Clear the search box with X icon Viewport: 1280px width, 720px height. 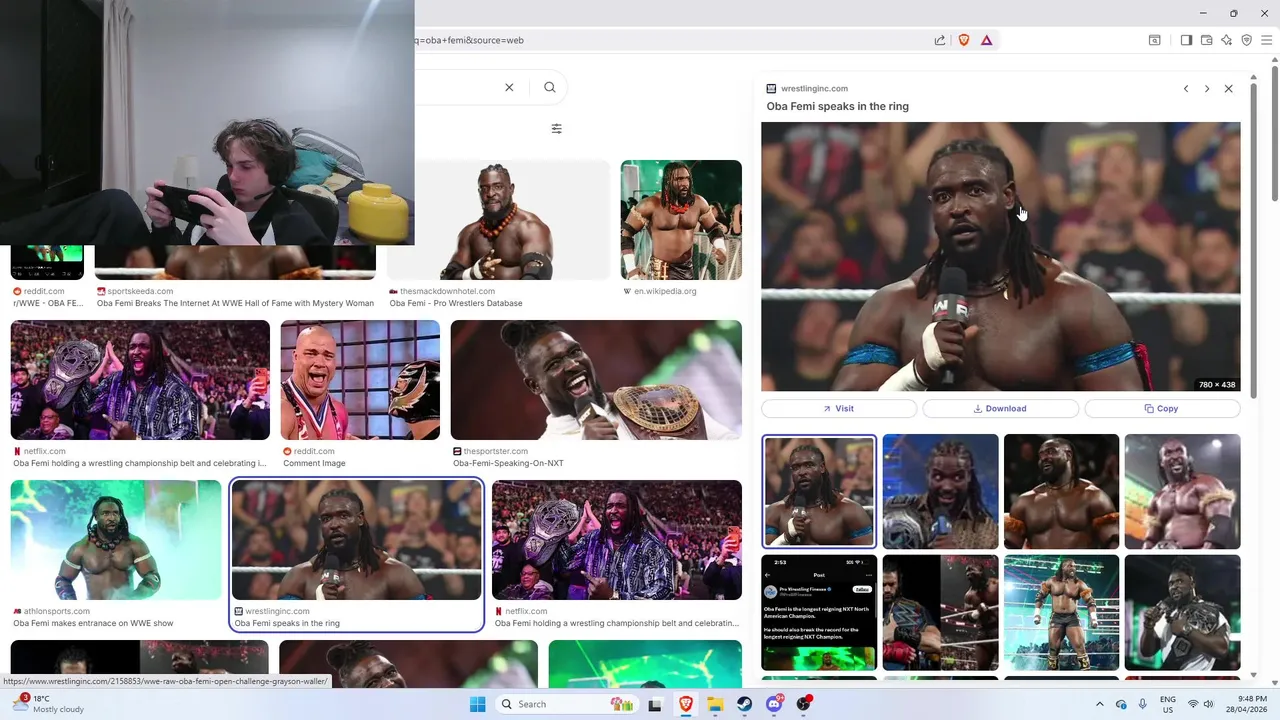point(509,87)
